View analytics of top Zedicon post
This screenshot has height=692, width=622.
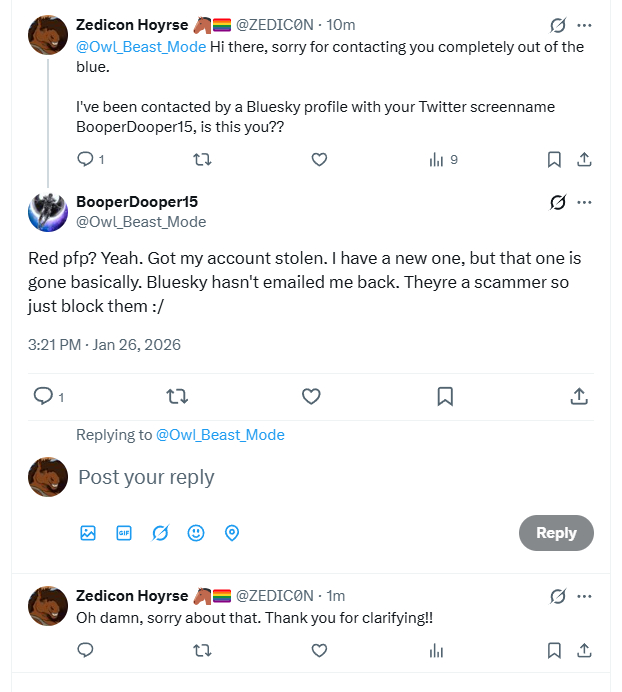(x=443, y=159)
